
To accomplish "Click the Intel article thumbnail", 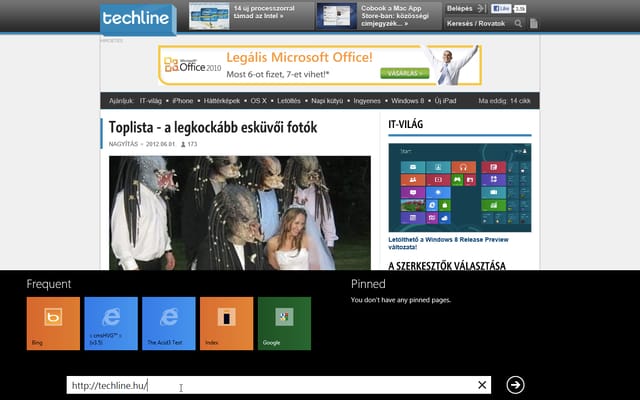I will 209,16.
